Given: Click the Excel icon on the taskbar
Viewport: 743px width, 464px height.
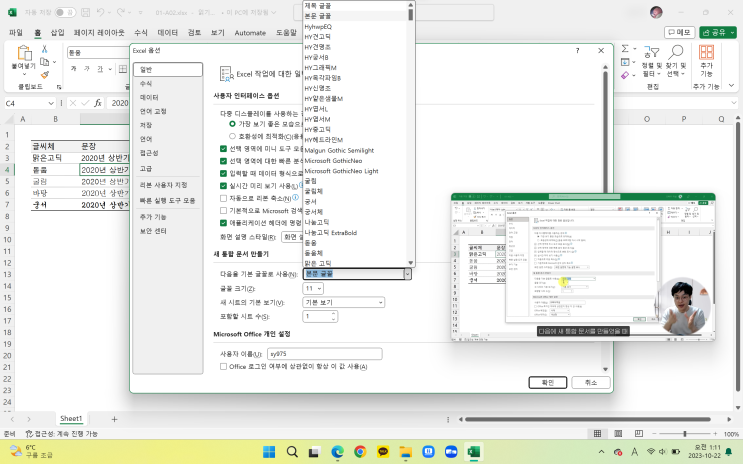Looking at the screenshot, I should point(475,452).
